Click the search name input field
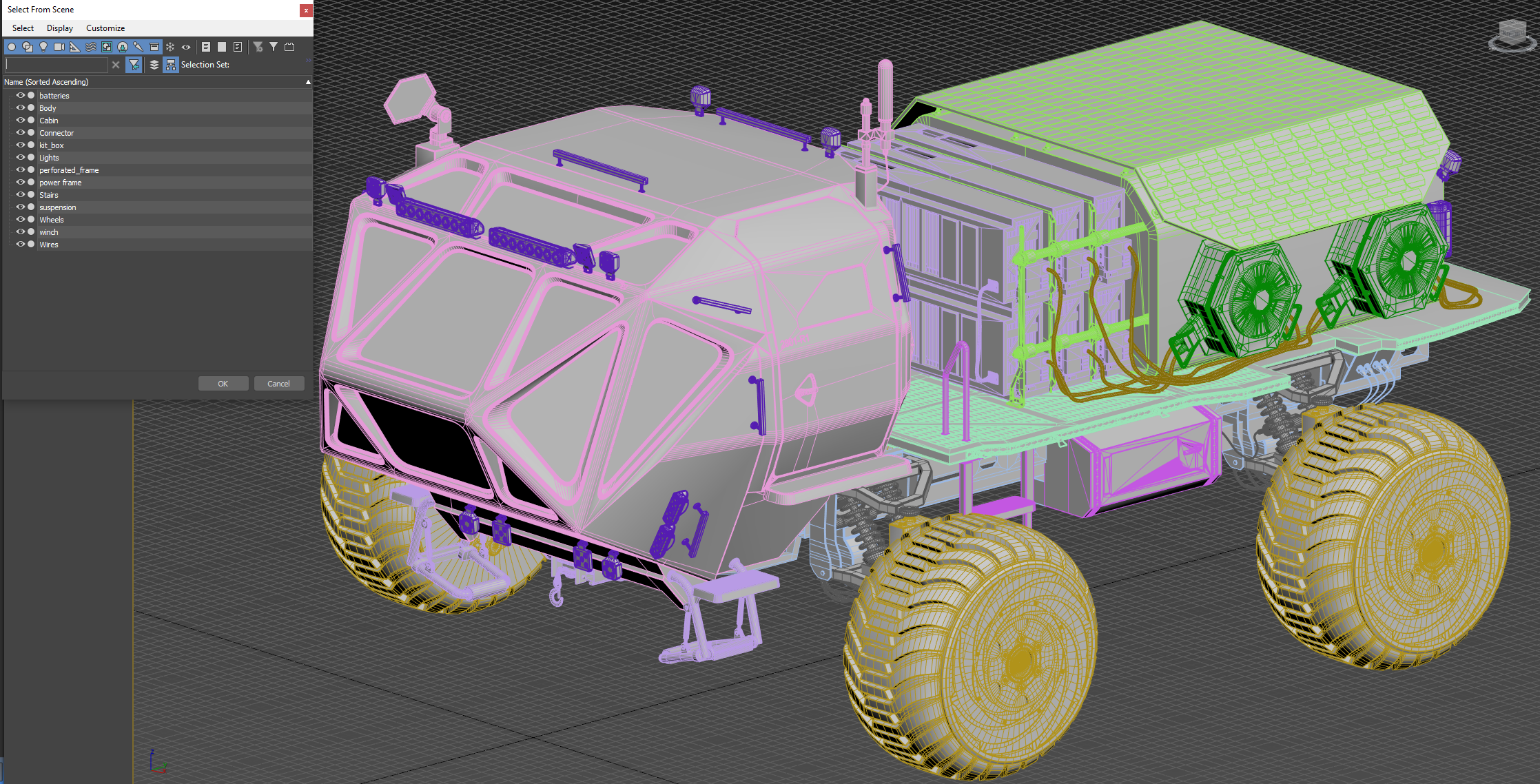This screenshot has width=1540, height=784. (56, 65)
